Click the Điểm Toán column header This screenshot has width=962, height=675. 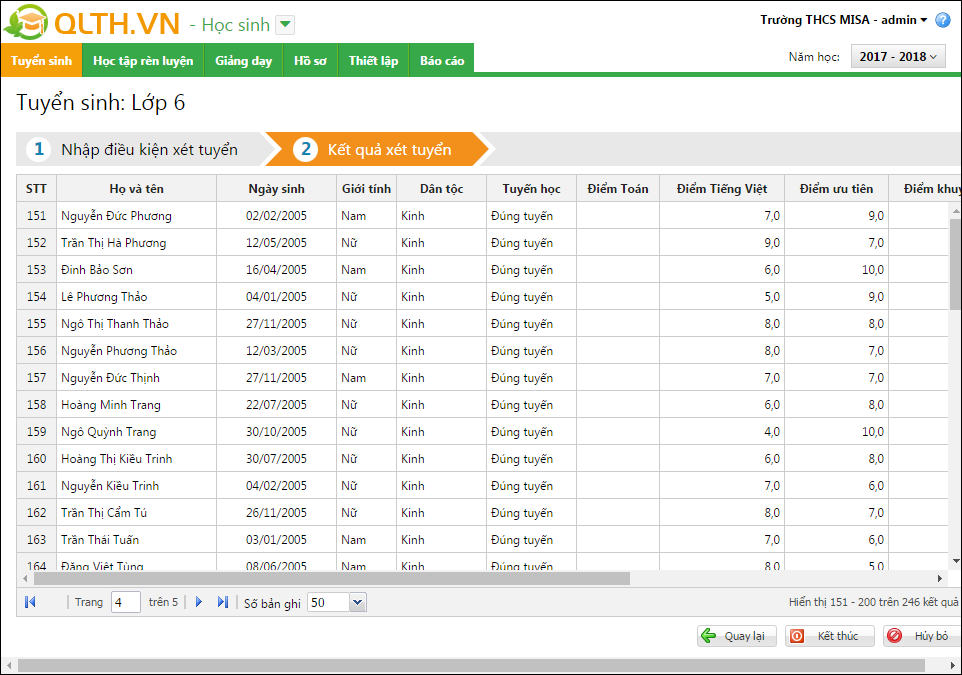618,188
